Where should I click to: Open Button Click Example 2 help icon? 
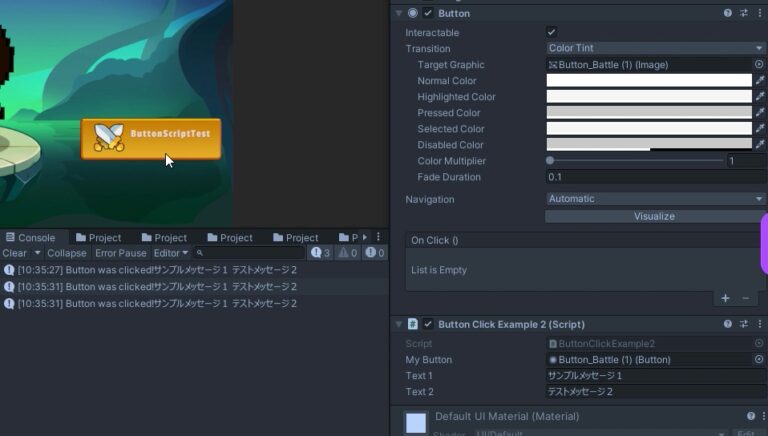(727, 324)
